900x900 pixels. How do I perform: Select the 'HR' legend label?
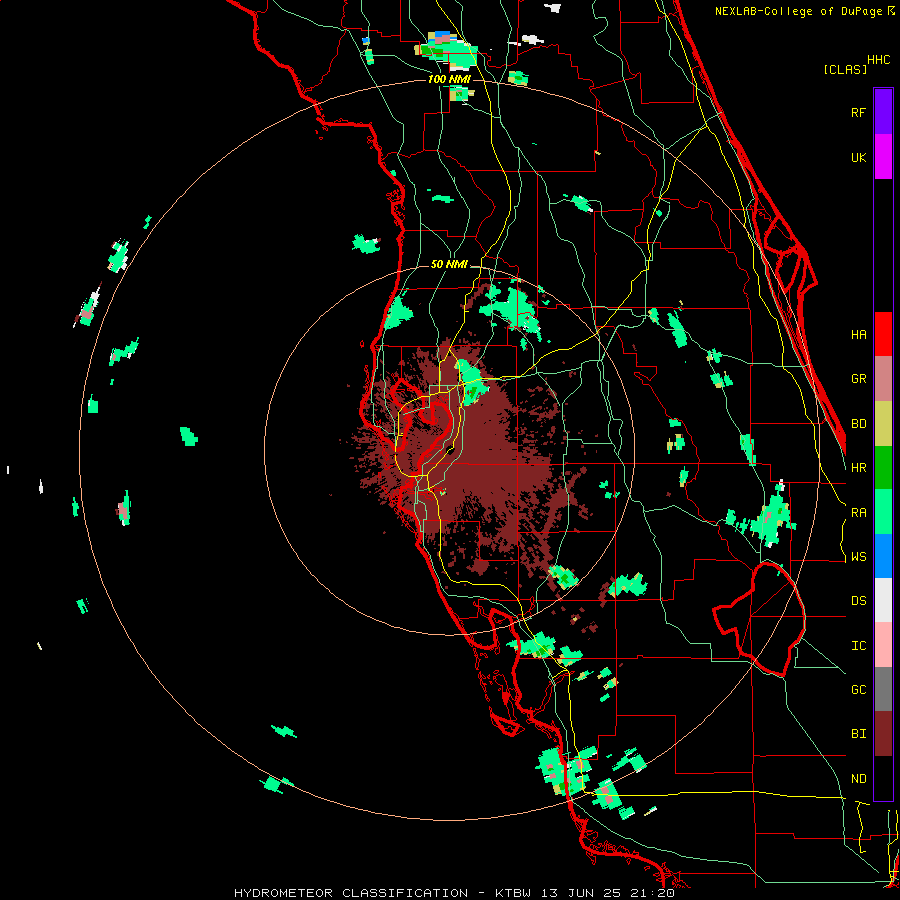[x=858, y=468]
